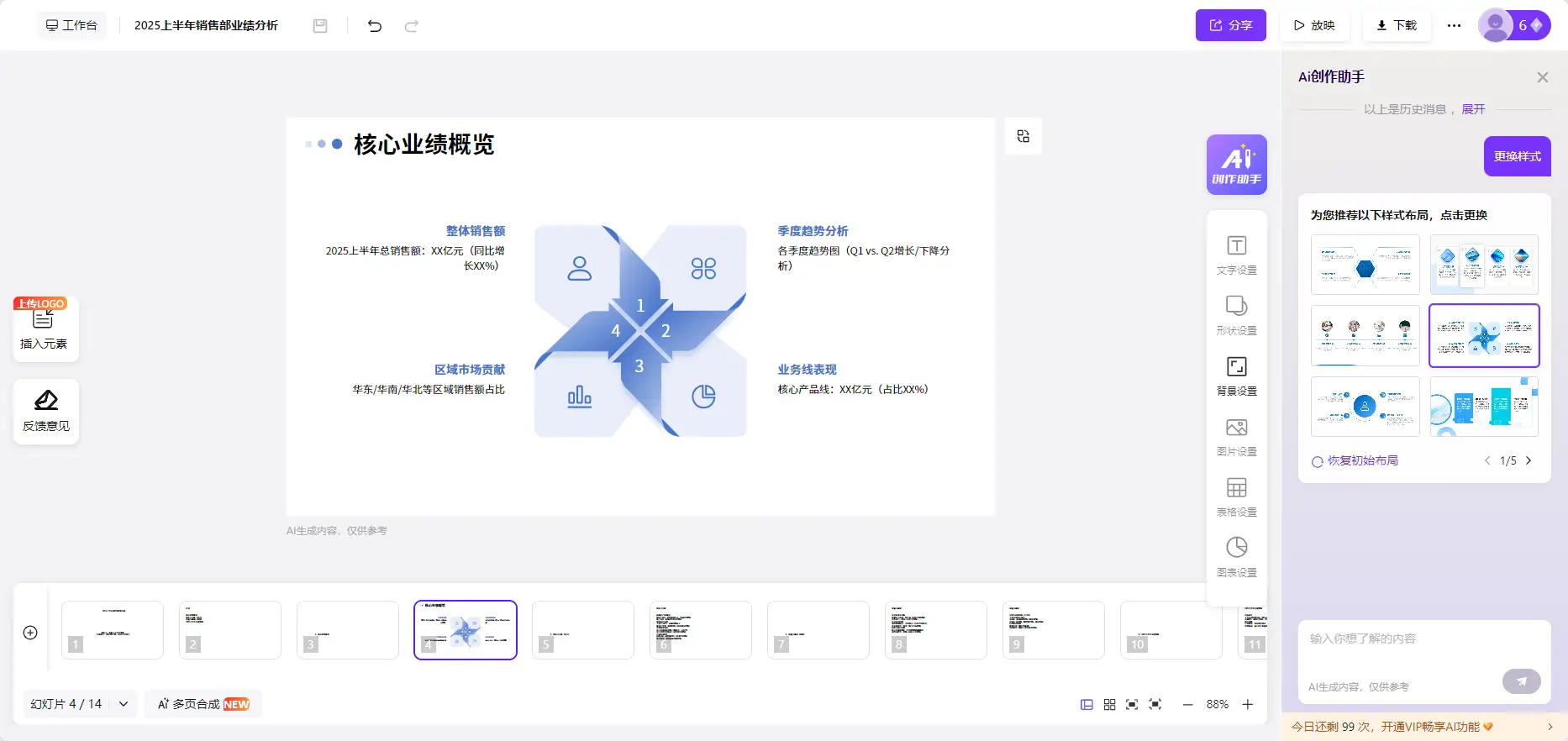Increase zoom with the plus button

click(1248, 705)
